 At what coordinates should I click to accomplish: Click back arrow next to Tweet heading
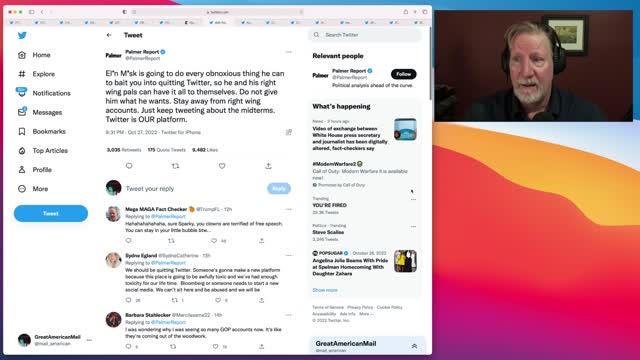[109, 35]
